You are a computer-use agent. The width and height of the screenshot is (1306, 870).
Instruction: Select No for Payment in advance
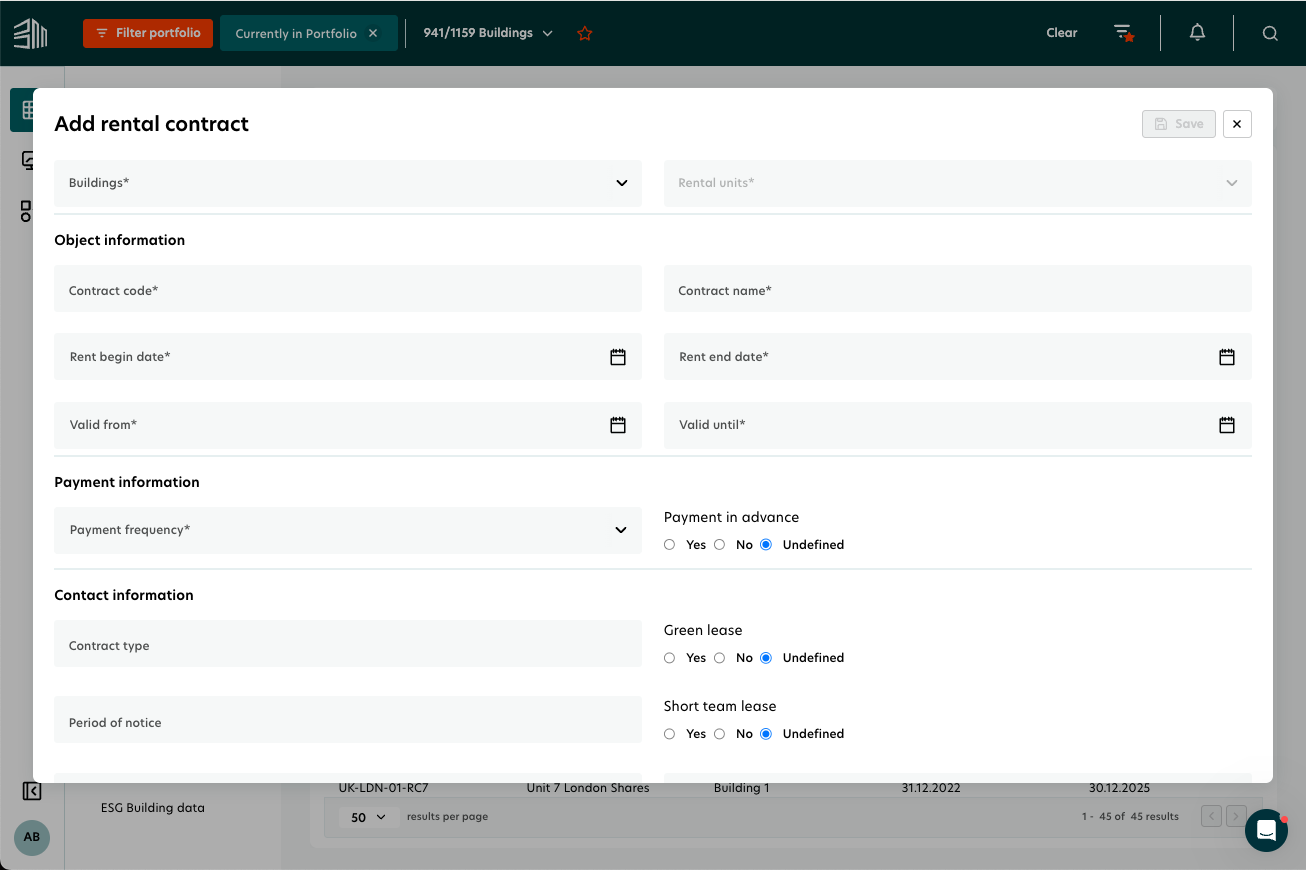[x=719, y=545]
